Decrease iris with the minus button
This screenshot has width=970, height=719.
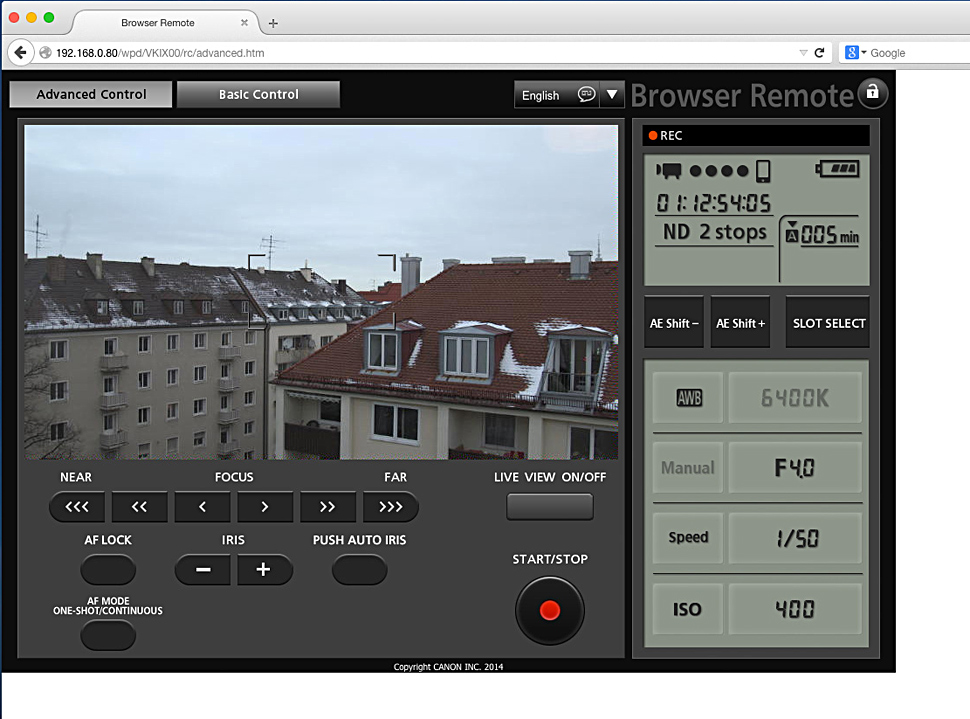pyautogui.click(x=203, y=570)
